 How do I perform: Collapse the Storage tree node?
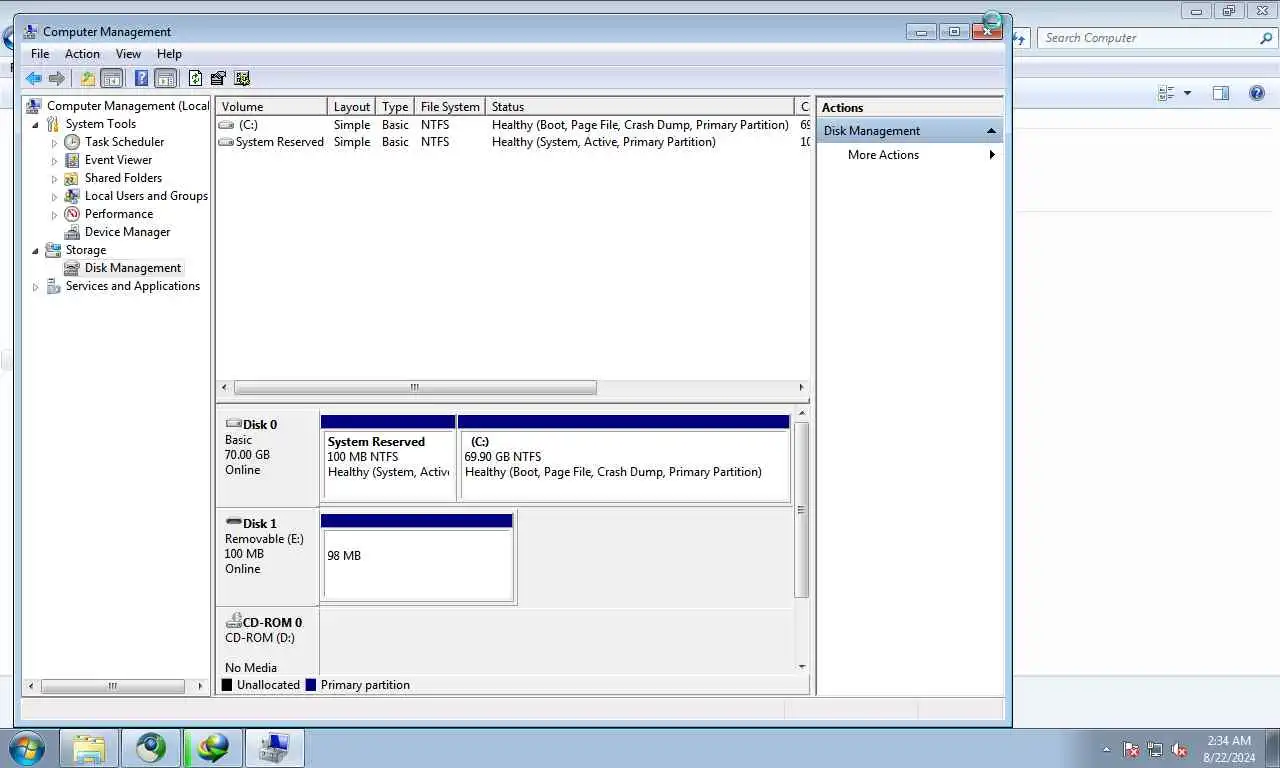pos(36,250)
